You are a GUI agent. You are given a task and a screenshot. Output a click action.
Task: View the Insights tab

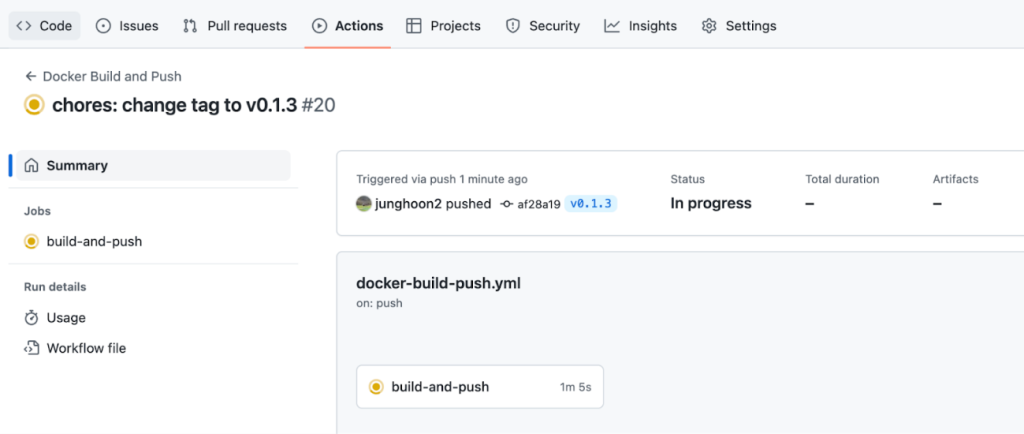click(x=641, y=26)
